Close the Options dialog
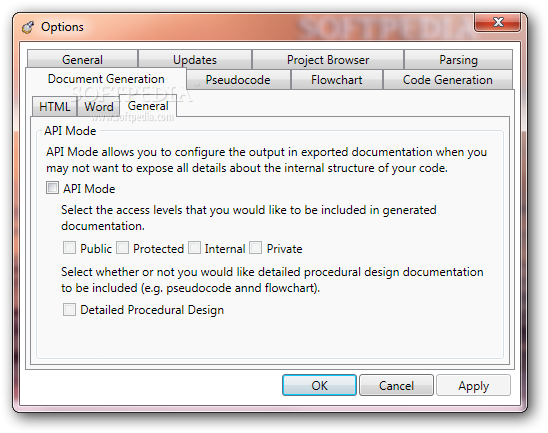Viewport: 548px width, 433px height. pyautogui.click(x=497, y=22)
